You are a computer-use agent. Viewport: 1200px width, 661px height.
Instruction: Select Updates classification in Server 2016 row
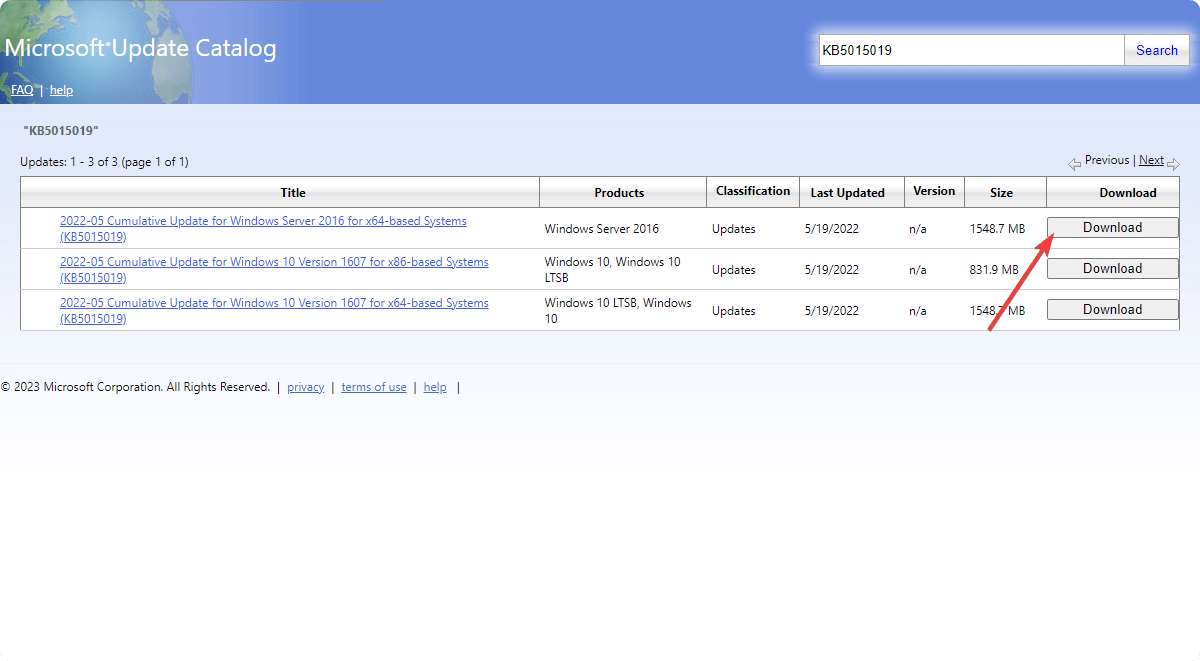pos(734,229)
